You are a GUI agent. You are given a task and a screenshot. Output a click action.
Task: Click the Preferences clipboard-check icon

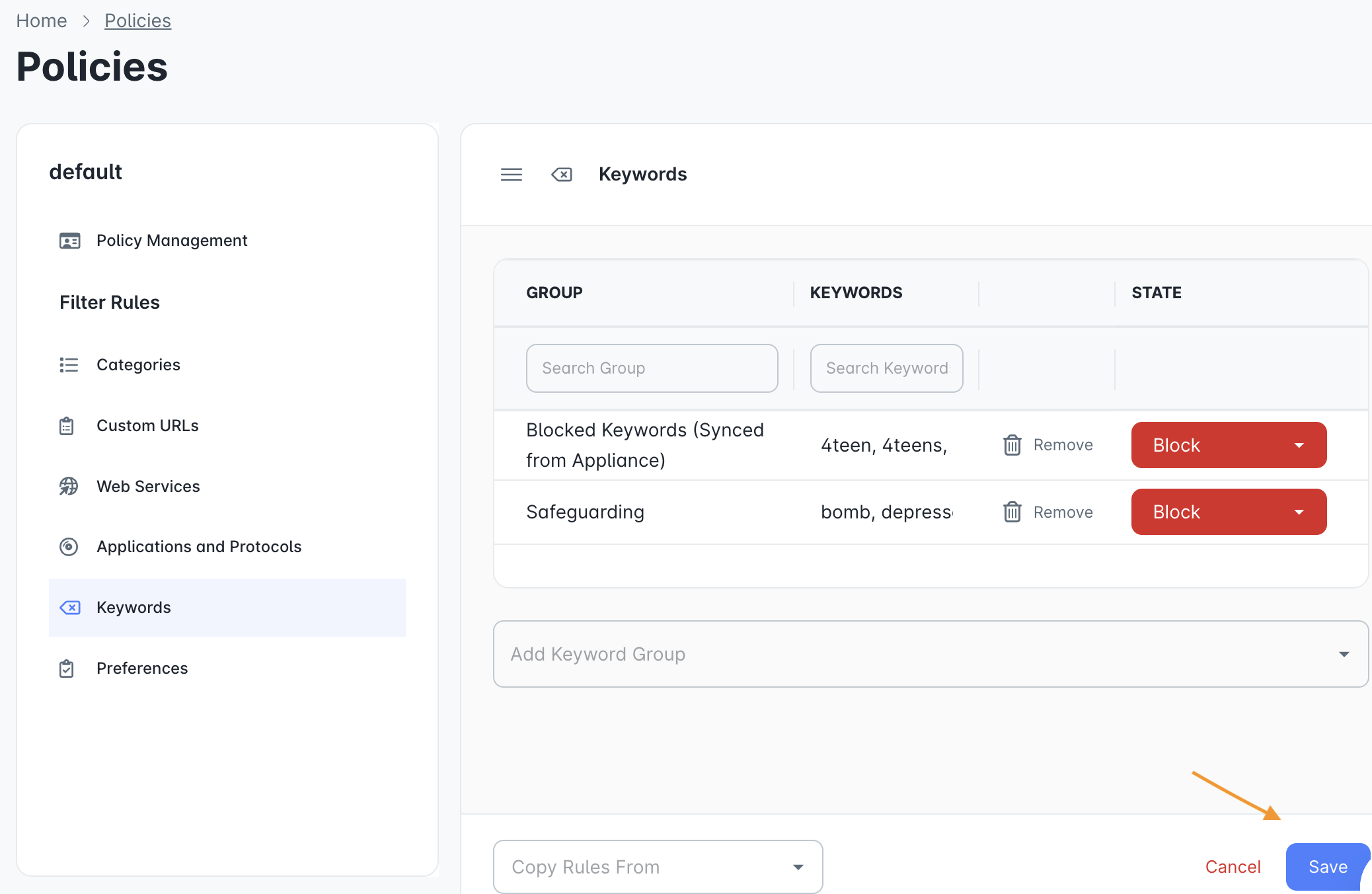[x=67, y=669]
